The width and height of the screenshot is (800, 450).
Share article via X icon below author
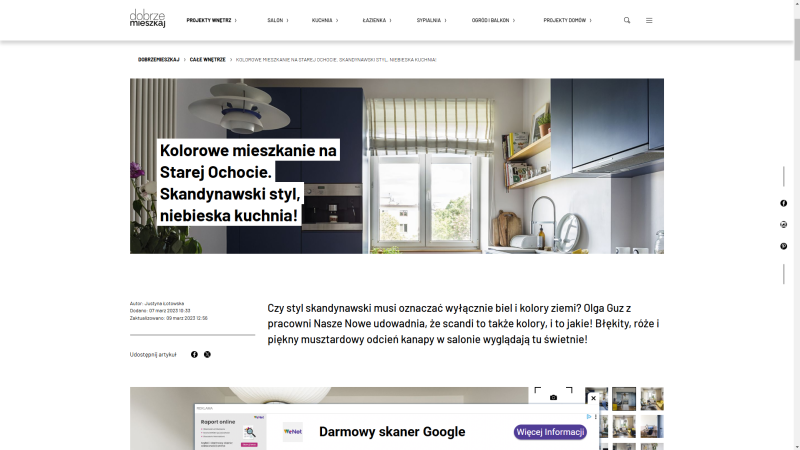point(207,354)
